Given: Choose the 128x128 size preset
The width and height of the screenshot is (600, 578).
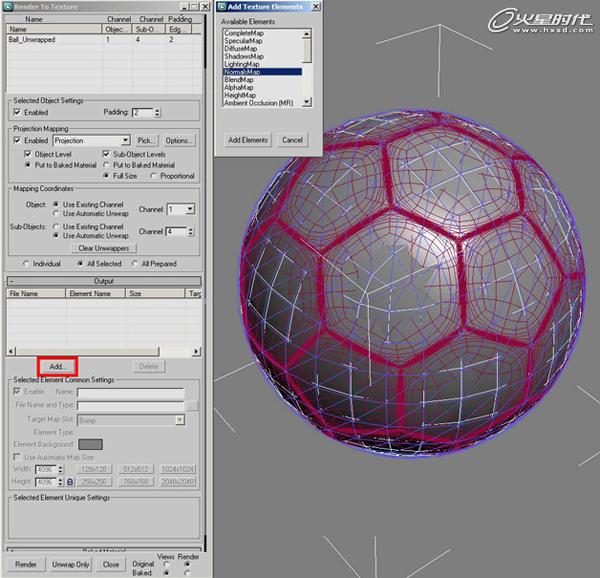Looking at the screenshot, I should 94,469.
